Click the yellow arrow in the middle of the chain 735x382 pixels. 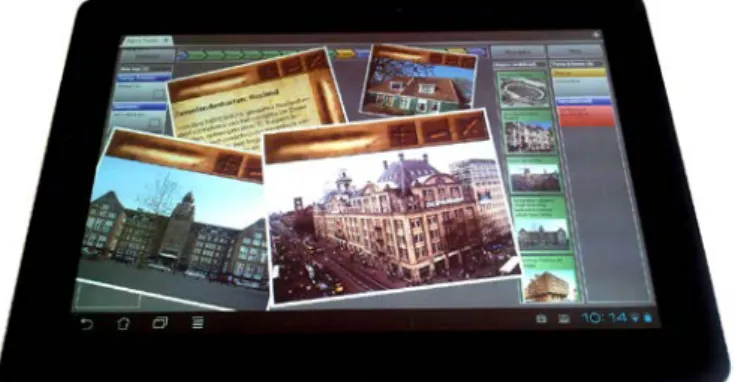[346, 54]
